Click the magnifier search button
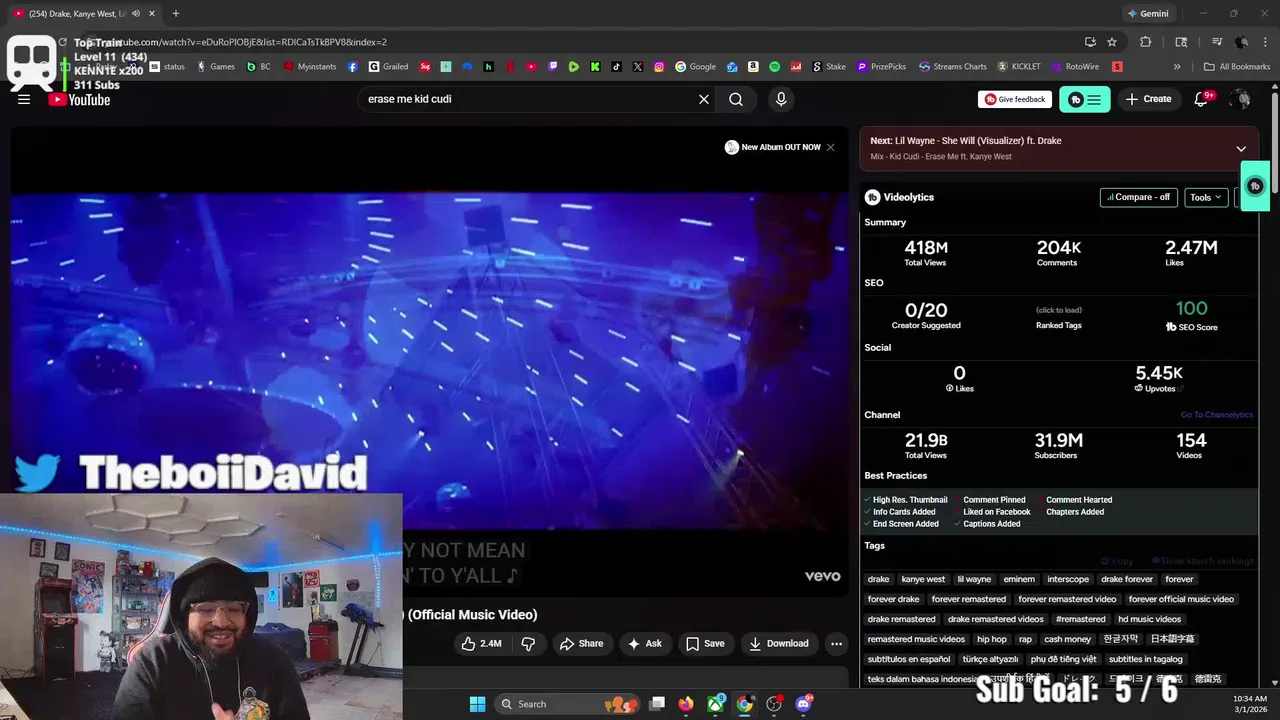 [736, 99]
